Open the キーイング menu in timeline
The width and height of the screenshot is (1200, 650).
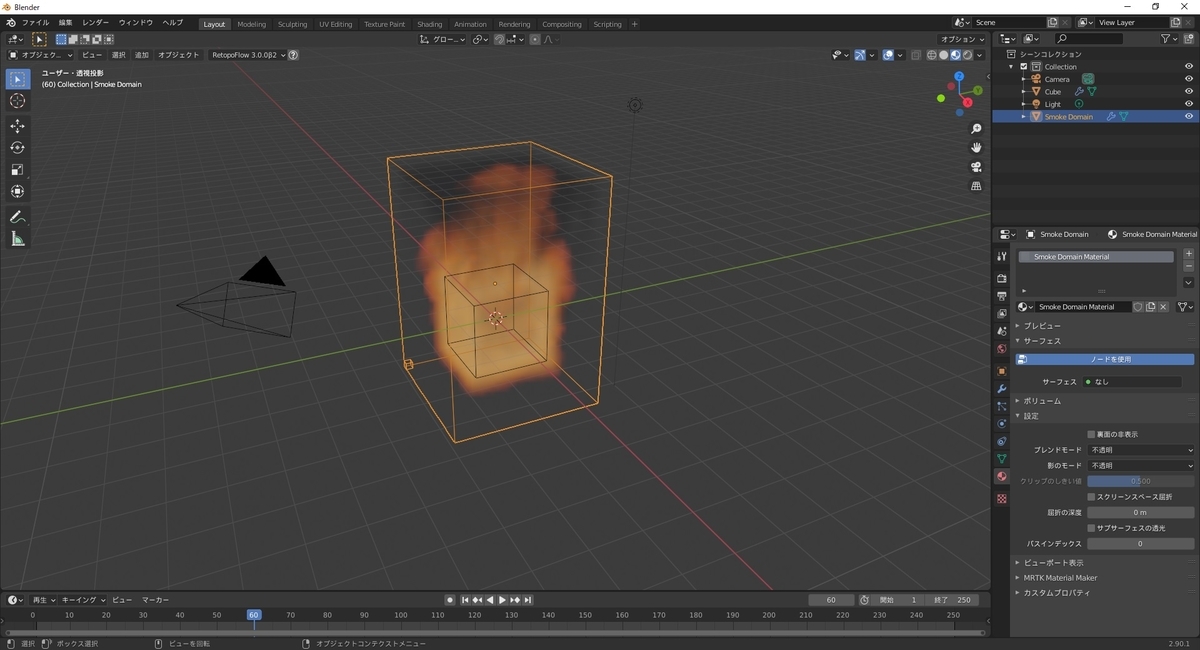click(x=82, y=600)
